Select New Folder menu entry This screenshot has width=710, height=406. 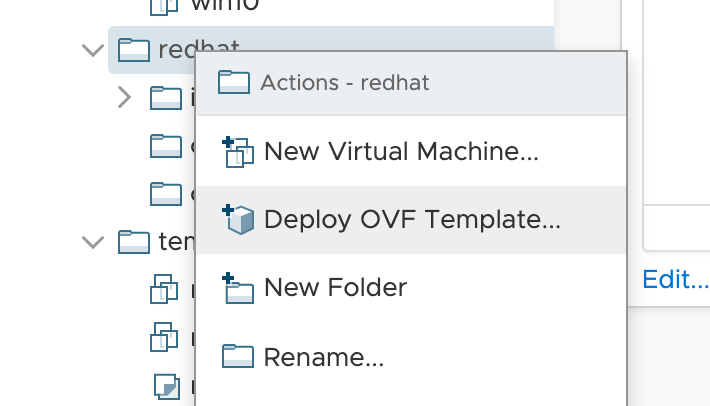coord(335,288)
